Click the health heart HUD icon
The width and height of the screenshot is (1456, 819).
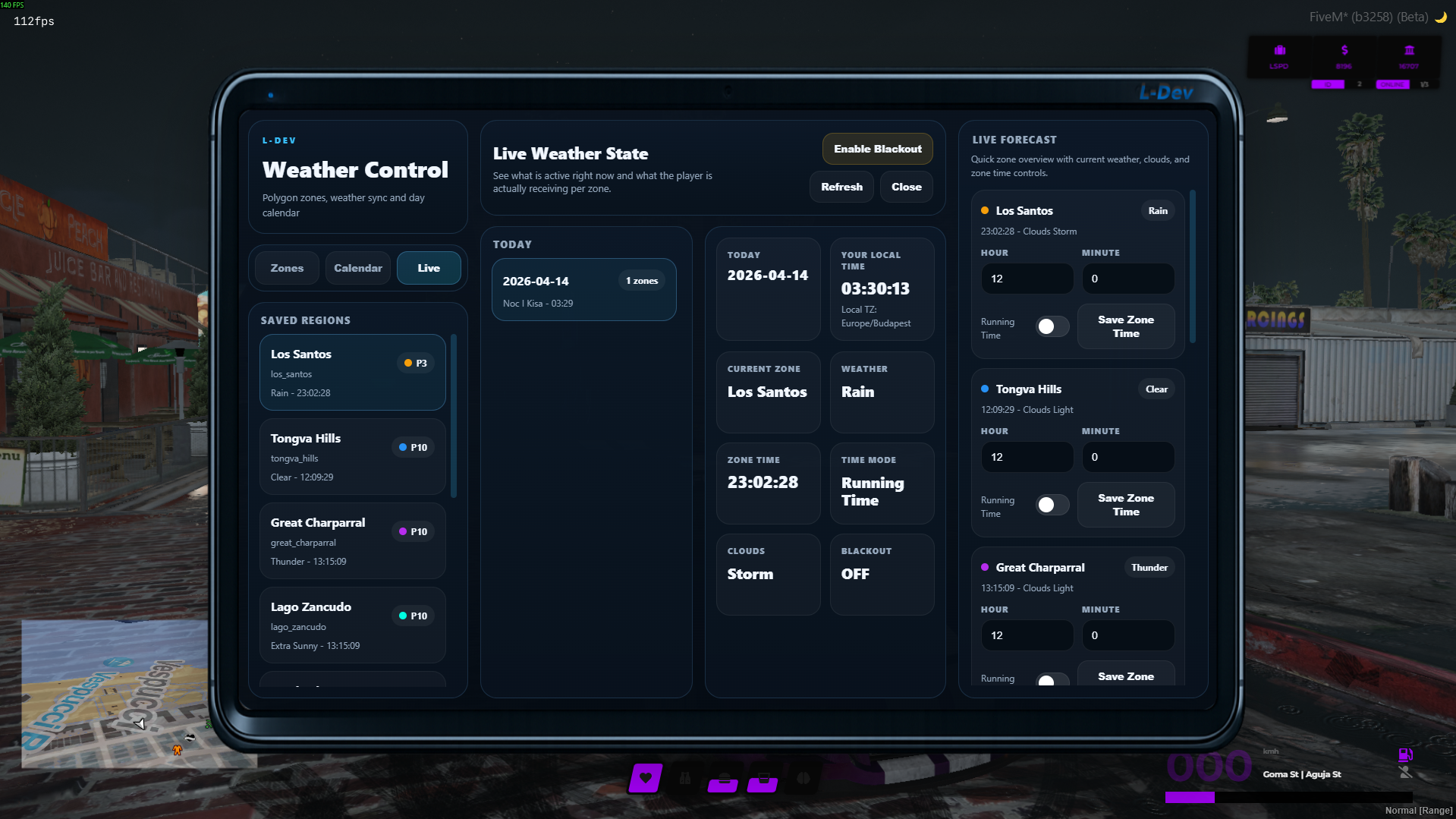click(x=646, y=778)
